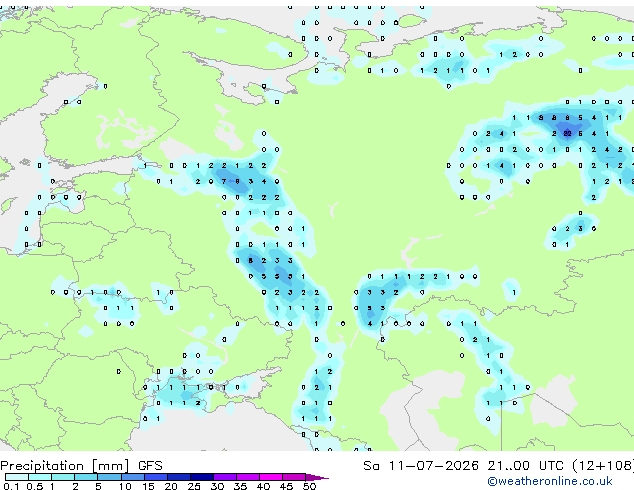Click the "Sa 11-07-2026 21..00 UTC (12+108)" timestamp

tap(498, 466)
